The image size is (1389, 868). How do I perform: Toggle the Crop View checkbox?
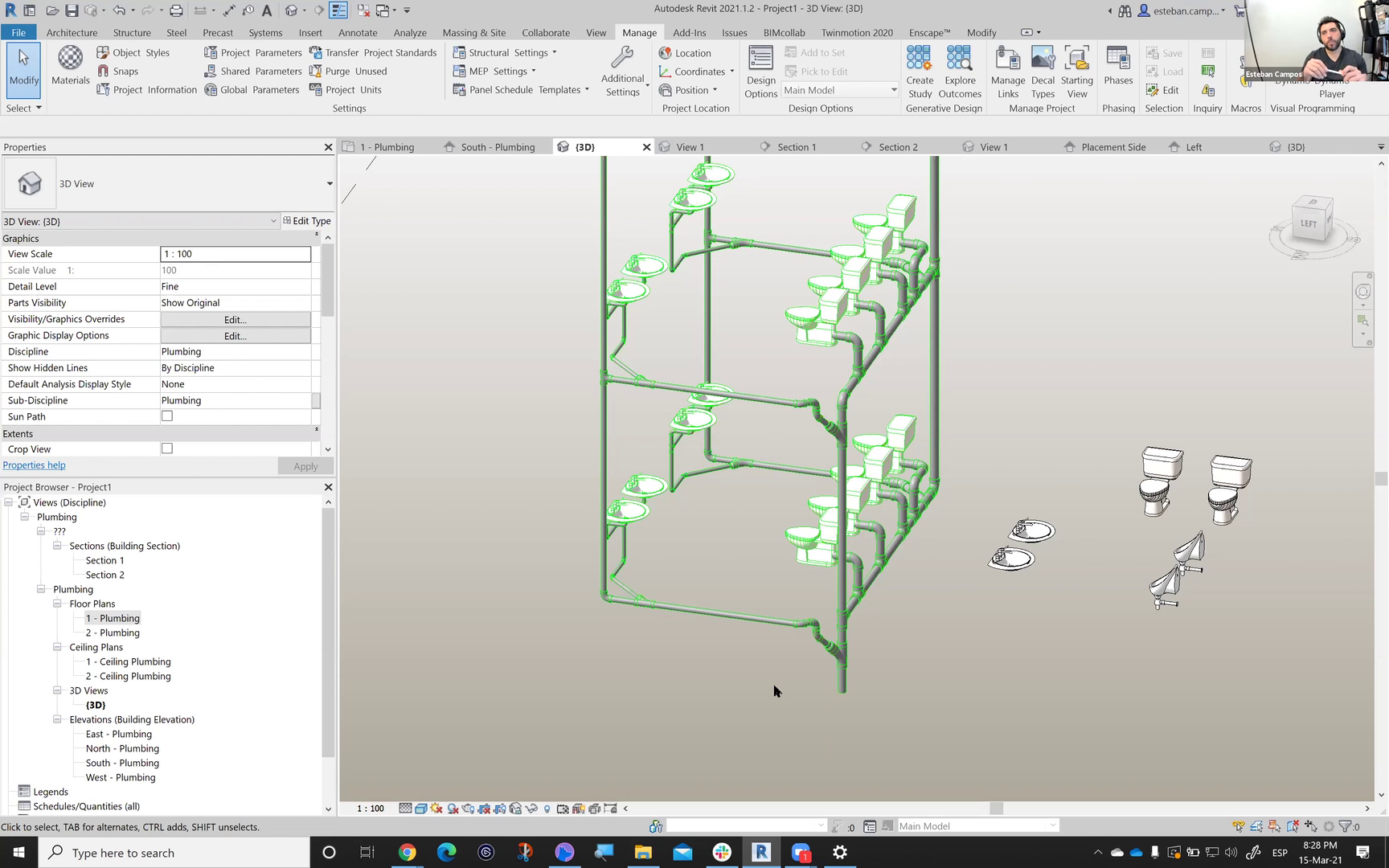click(167, 448)
